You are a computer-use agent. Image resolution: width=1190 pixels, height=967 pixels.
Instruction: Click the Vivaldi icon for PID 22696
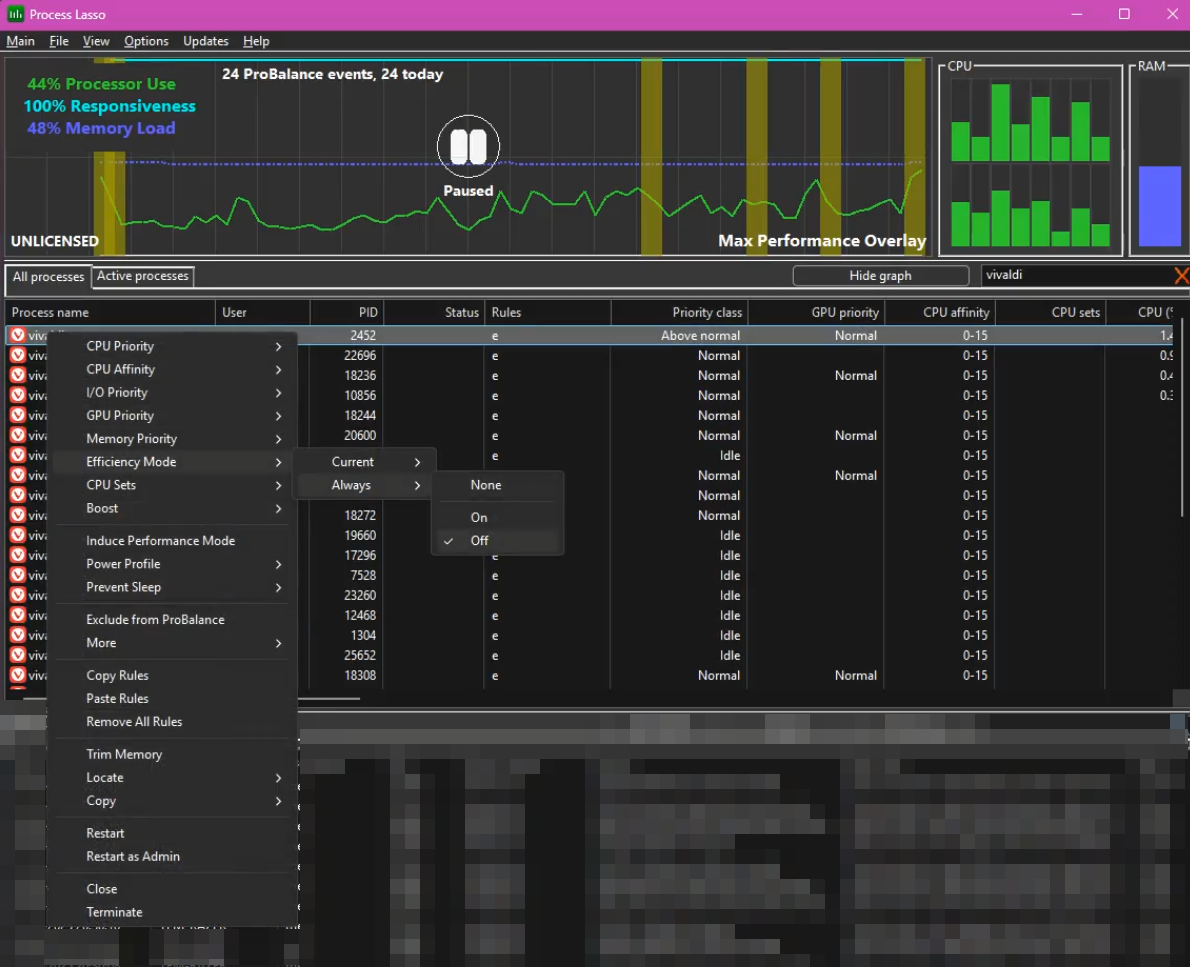pos(17,355)
